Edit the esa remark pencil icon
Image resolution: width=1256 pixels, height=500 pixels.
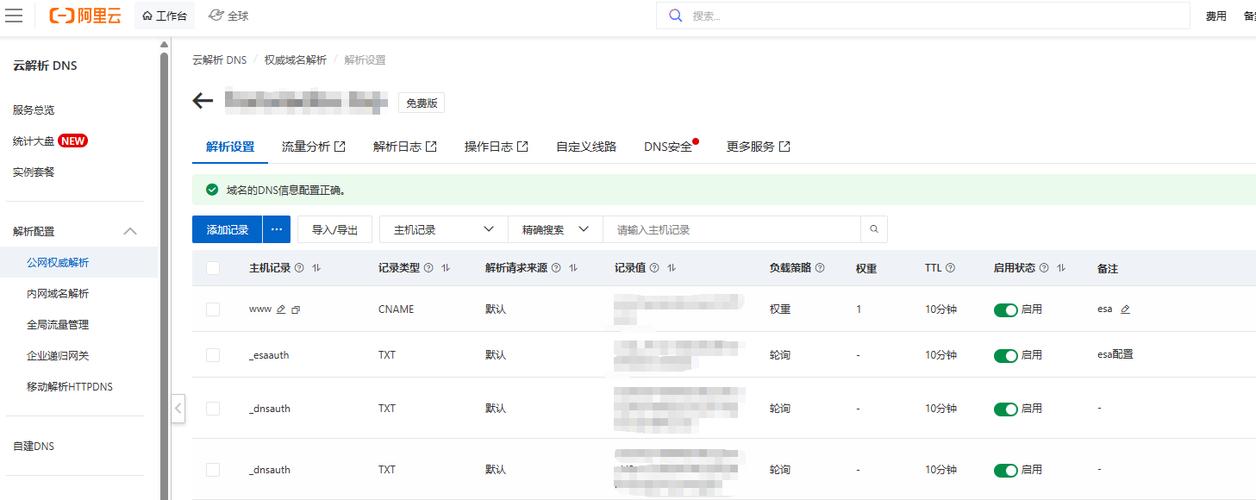[1125, 309]
